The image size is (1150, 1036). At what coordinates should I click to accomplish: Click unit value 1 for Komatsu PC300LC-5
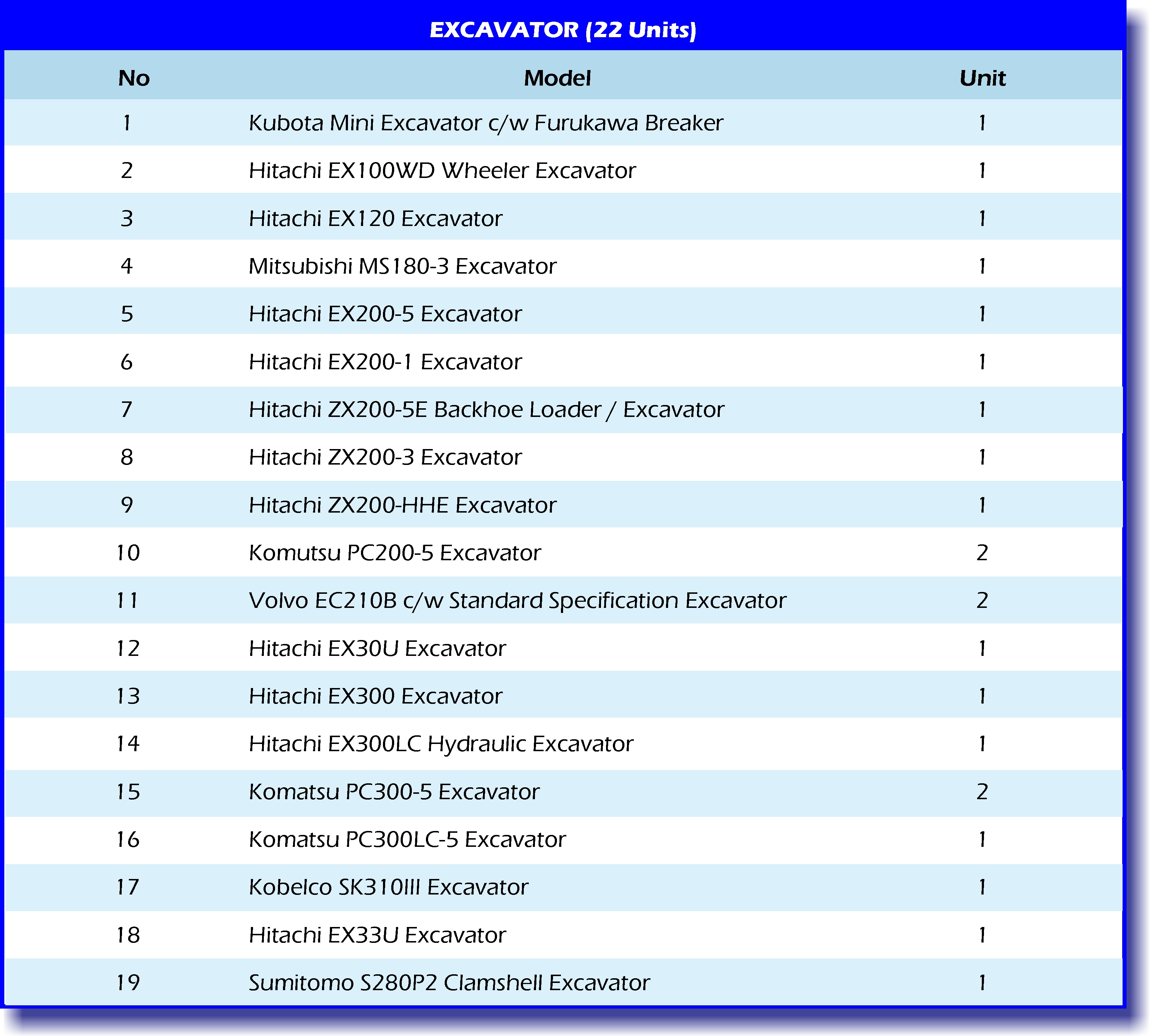coord(983,840)
